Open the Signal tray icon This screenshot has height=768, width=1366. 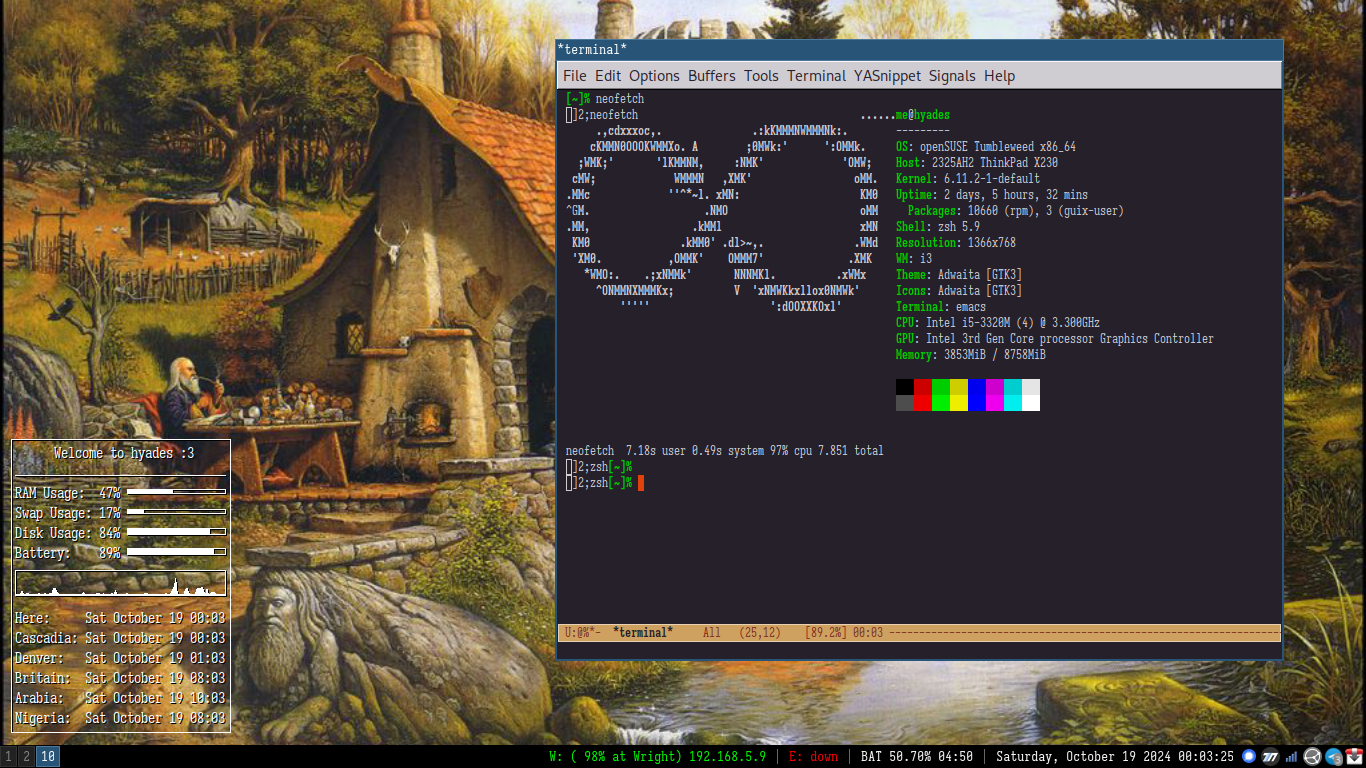(1248, 757)
